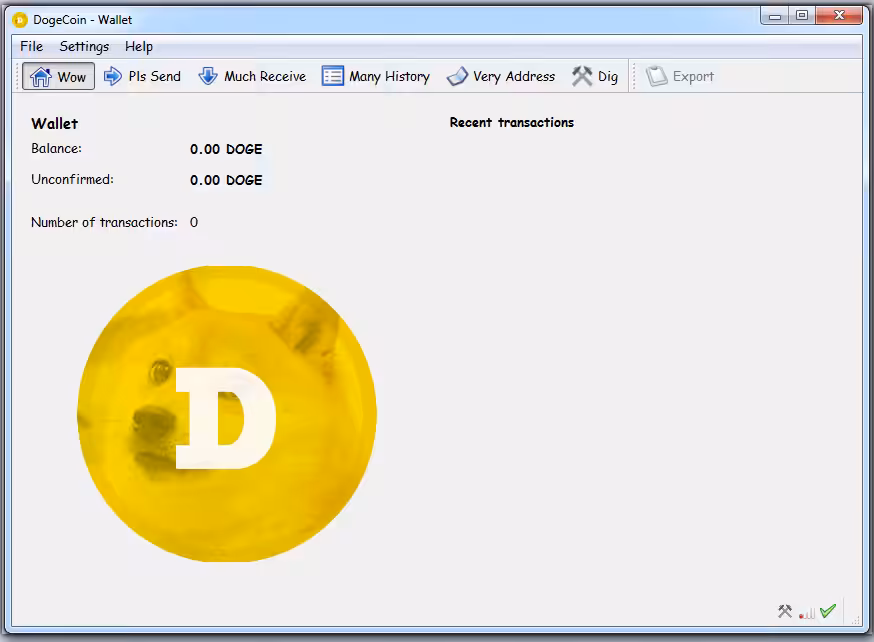874x642 pixels.
Task: Click the Recent transactions heading
Action: click(512, 123)
